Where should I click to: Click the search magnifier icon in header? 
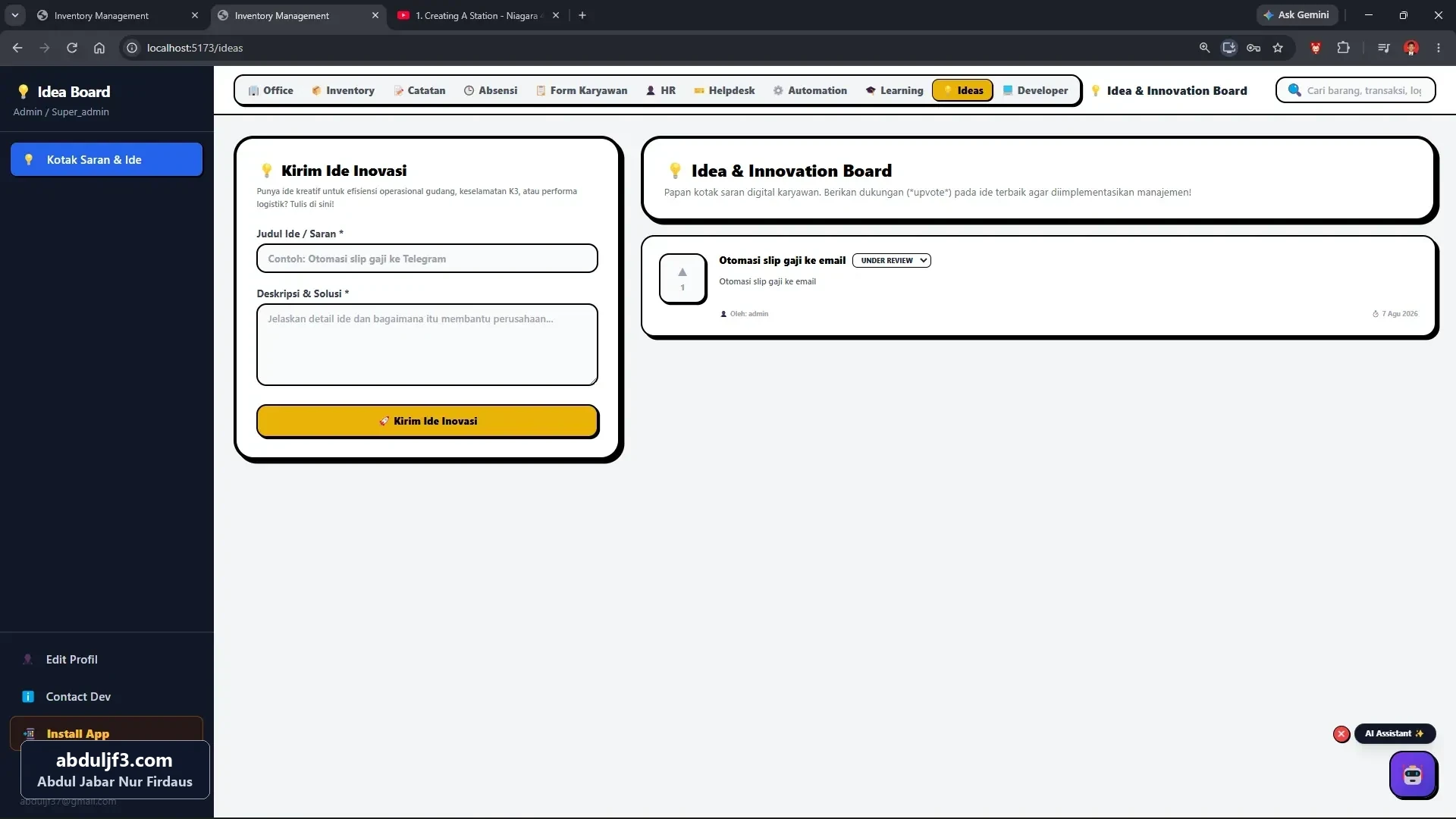pos(1294,90)
